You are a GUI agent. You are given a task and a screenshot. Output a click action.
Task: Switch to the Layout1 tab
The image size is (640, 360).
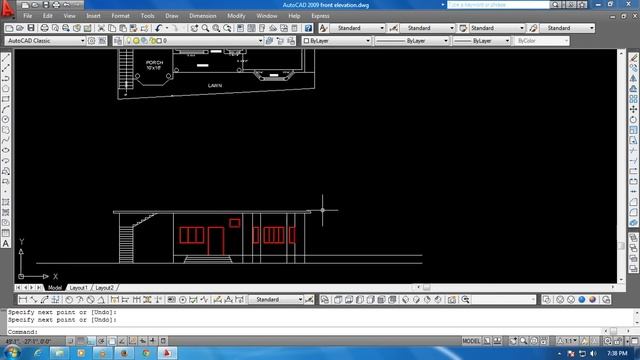click(78, 288)
